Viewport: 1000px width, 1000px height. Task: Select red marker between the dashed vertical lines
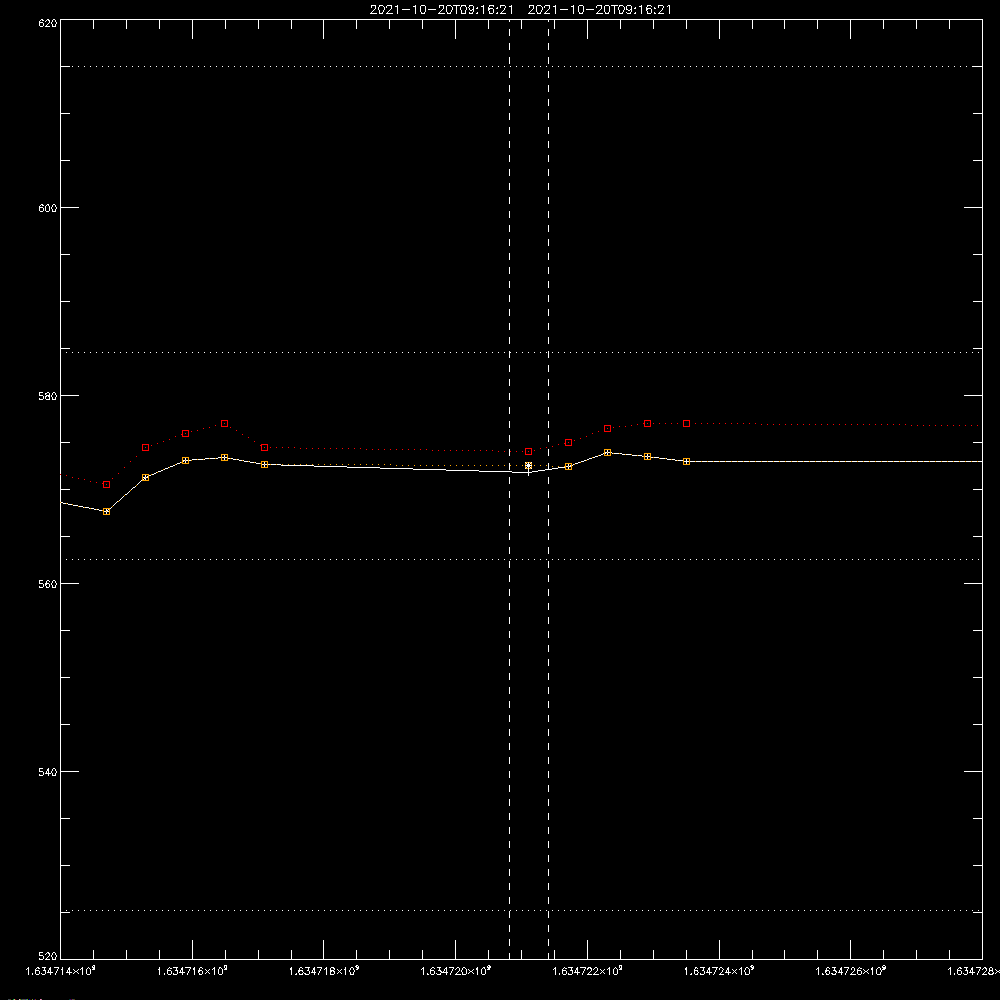click(x=529, y=452)
